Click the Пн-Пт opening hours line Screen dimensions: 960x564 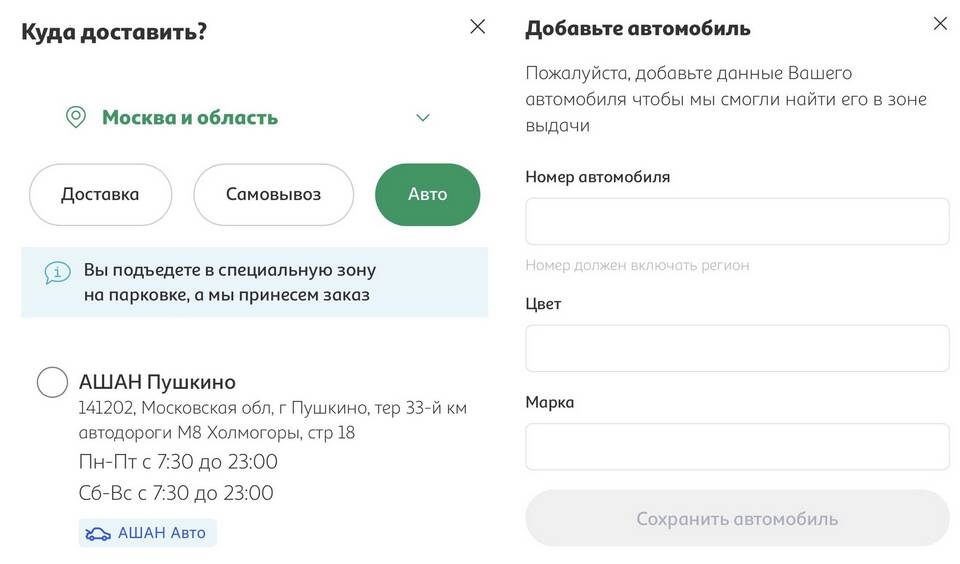pos(178,462)
